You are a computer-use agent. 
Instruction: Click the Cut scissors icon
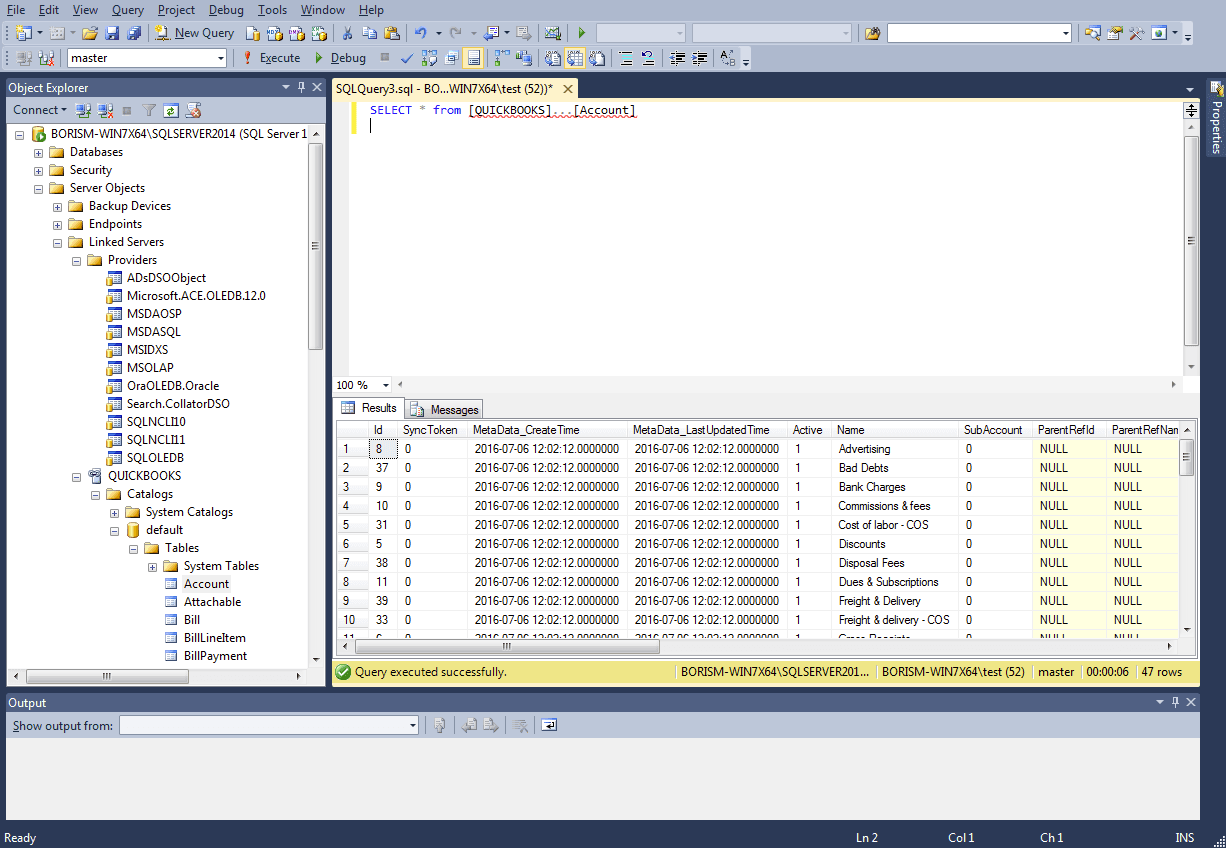346,33
